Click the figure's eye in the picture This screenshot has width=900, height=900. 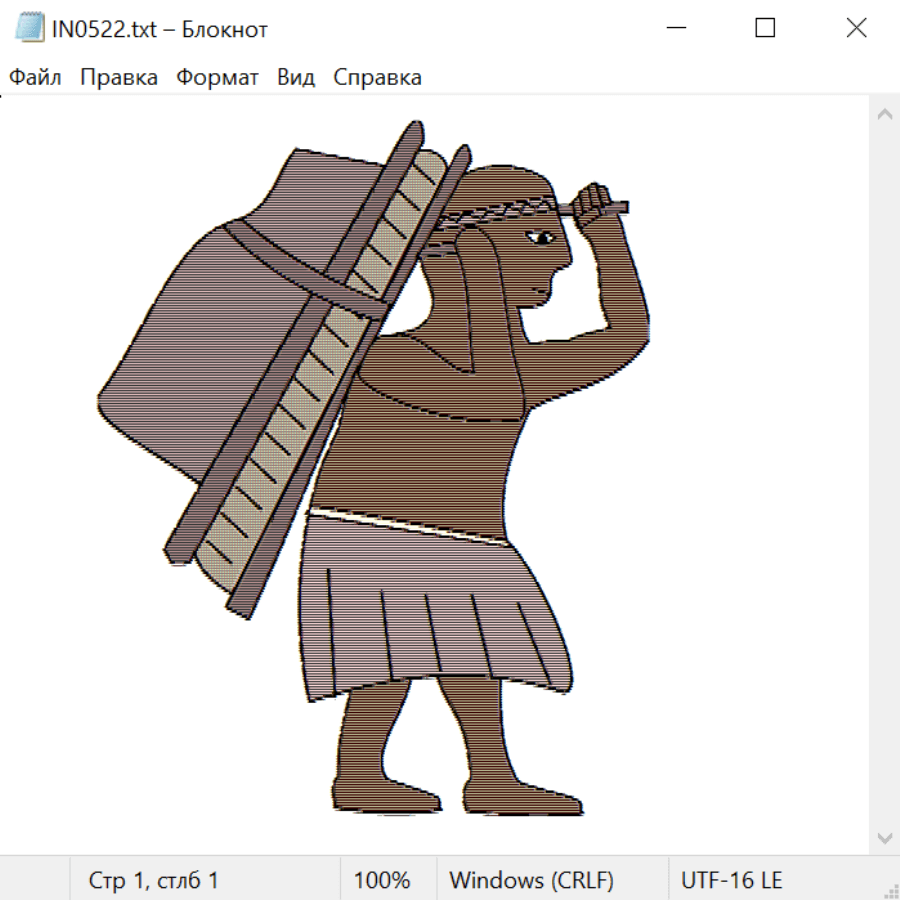(x=542, y=237)
